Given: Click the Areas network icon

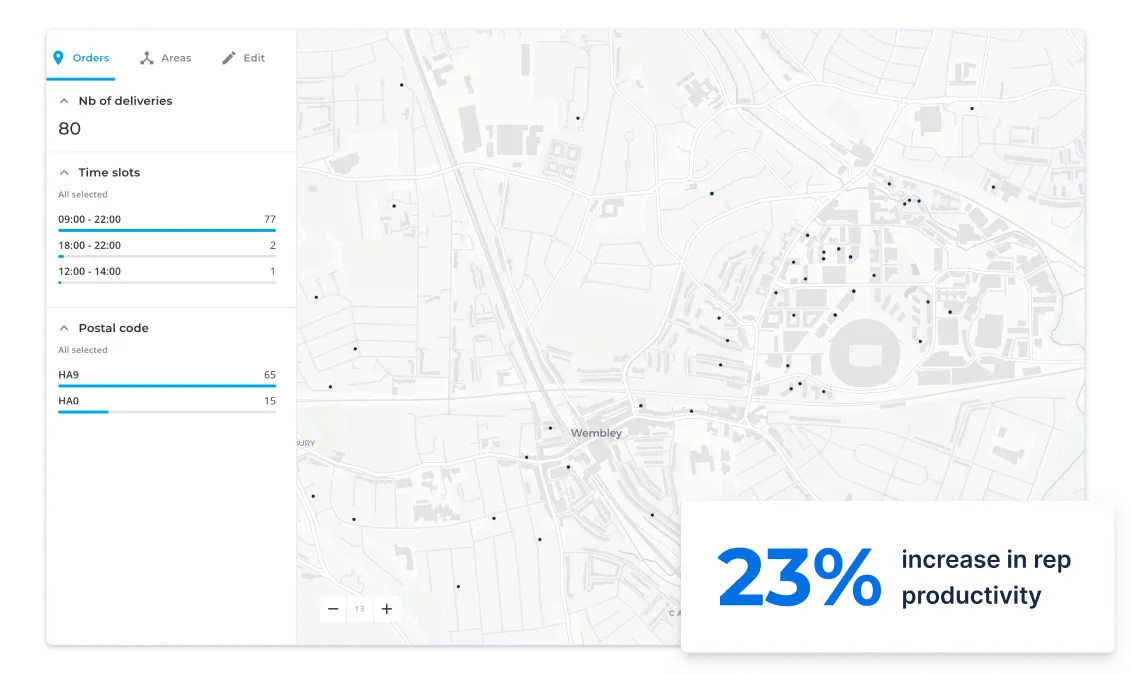Looking at the screenshot, I should [146, 58].
